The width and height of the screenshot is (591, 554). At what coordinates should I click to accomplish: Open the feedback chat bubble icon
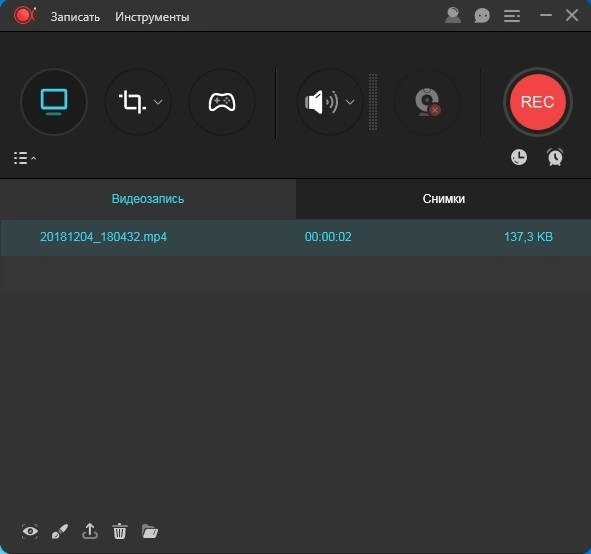[482, 16]
